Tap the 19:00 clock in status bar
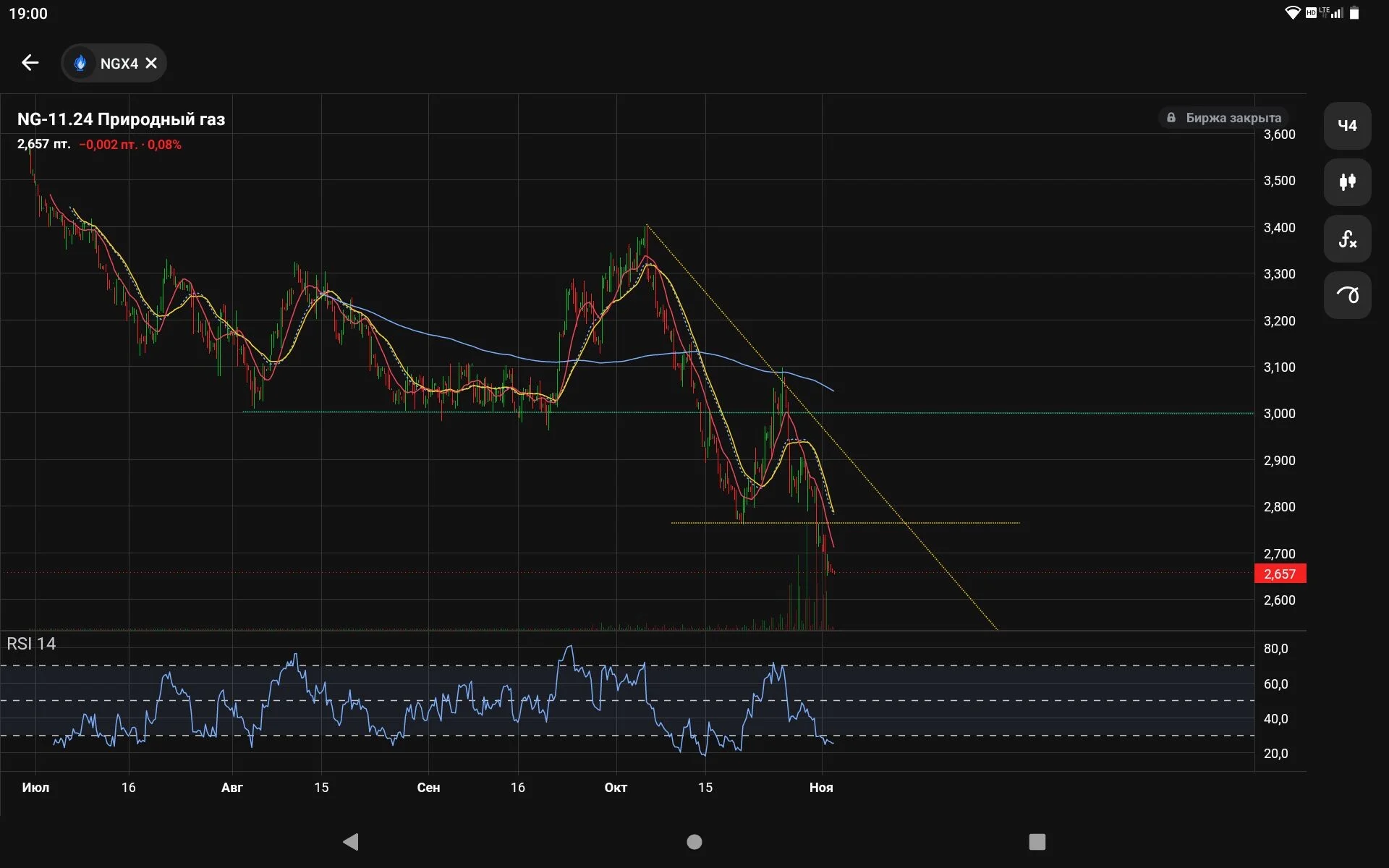Image resolution: width=1389 pixels, height=868 pixels. 28,14
